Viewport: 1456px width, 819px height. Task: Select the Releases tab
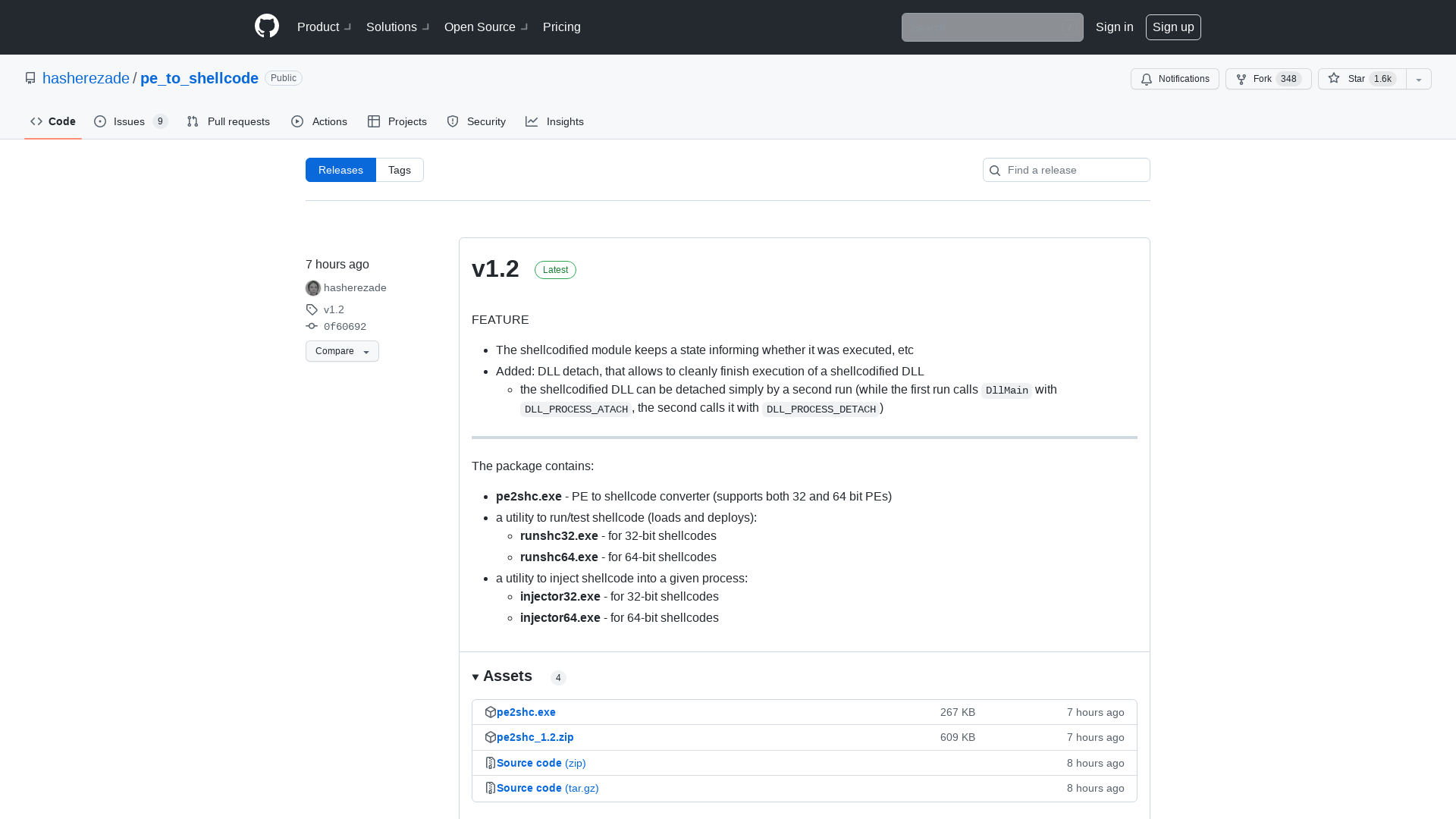pyautogui.click(x=340, y=170)
